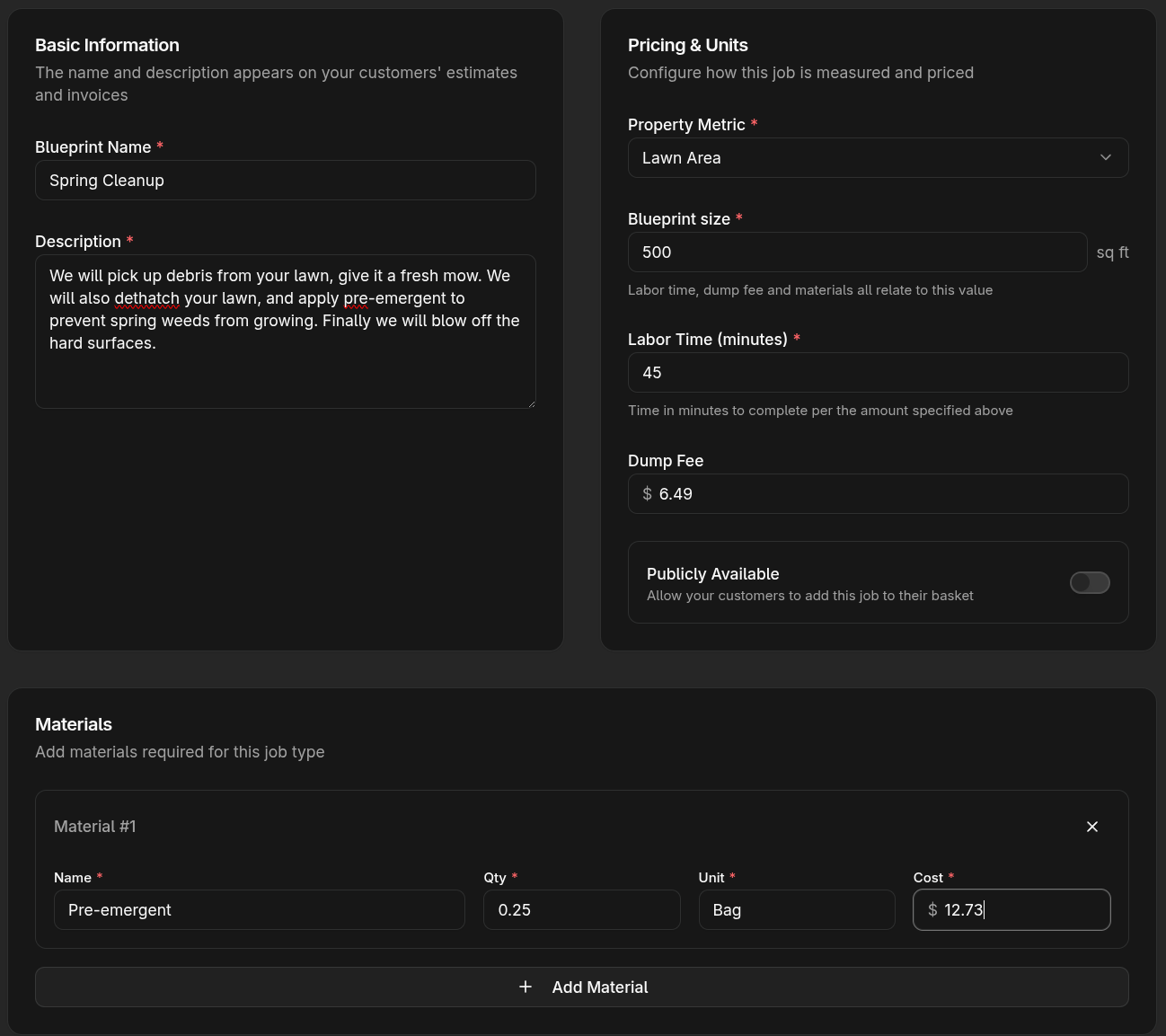Focus the Blueprint Name field with Spring Cleanup
Viewport: 1166px width, 1036px height.
(x=285, y=181)
